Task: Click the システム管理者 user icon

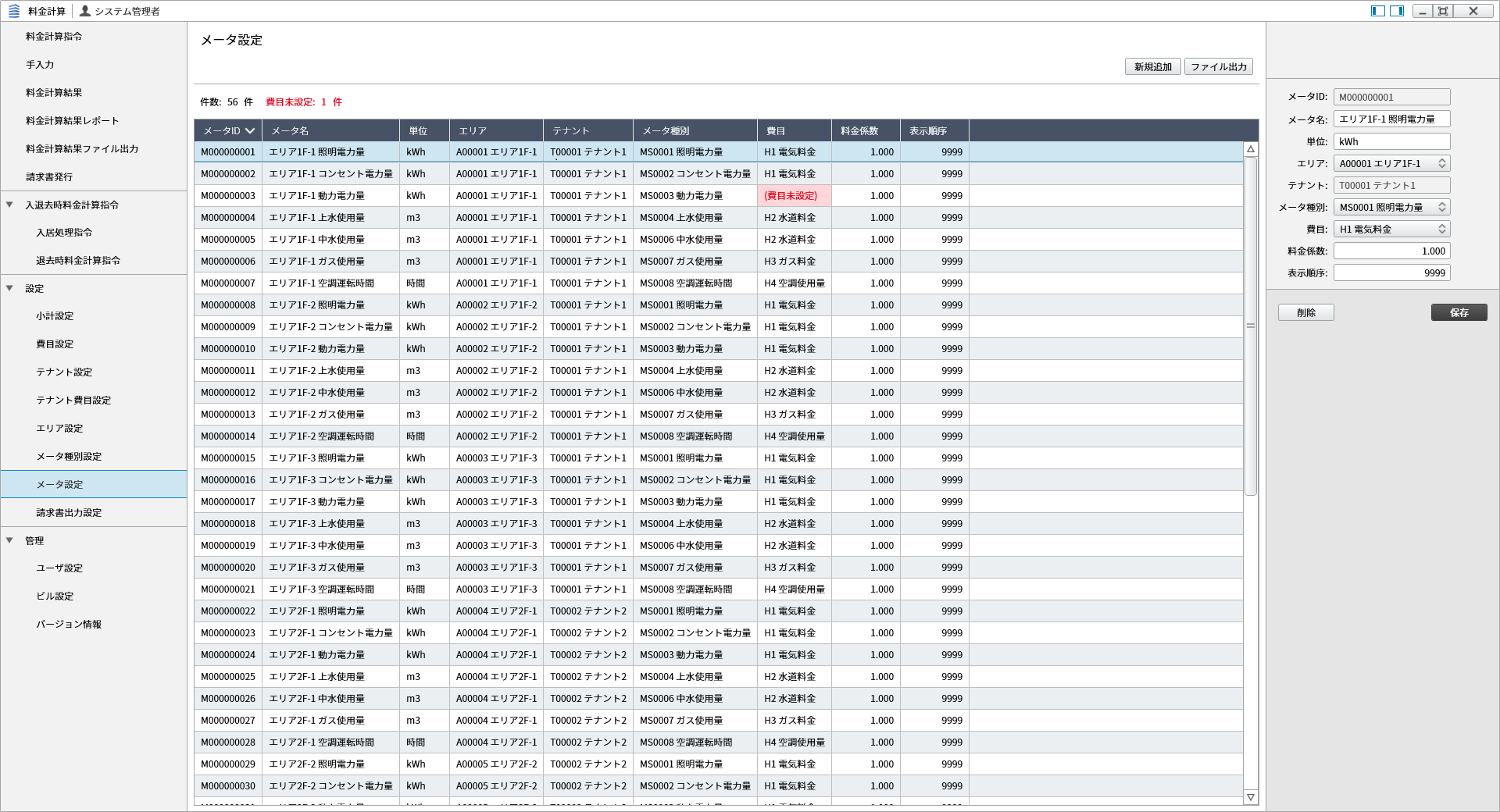Action: pos(85,11)
